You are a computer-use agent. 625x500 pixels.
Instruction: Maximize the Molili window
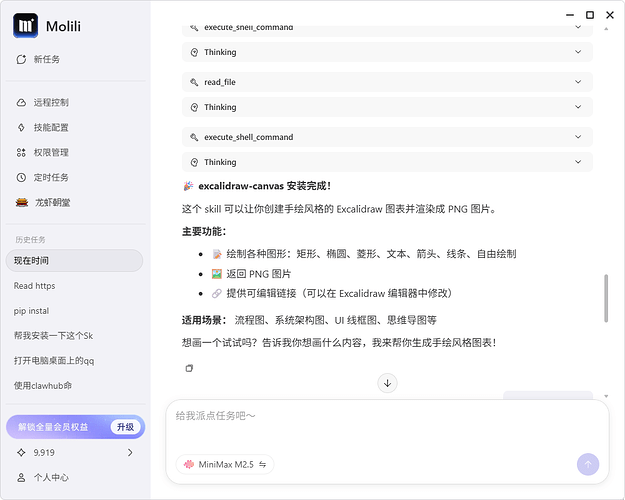[590, 15]
